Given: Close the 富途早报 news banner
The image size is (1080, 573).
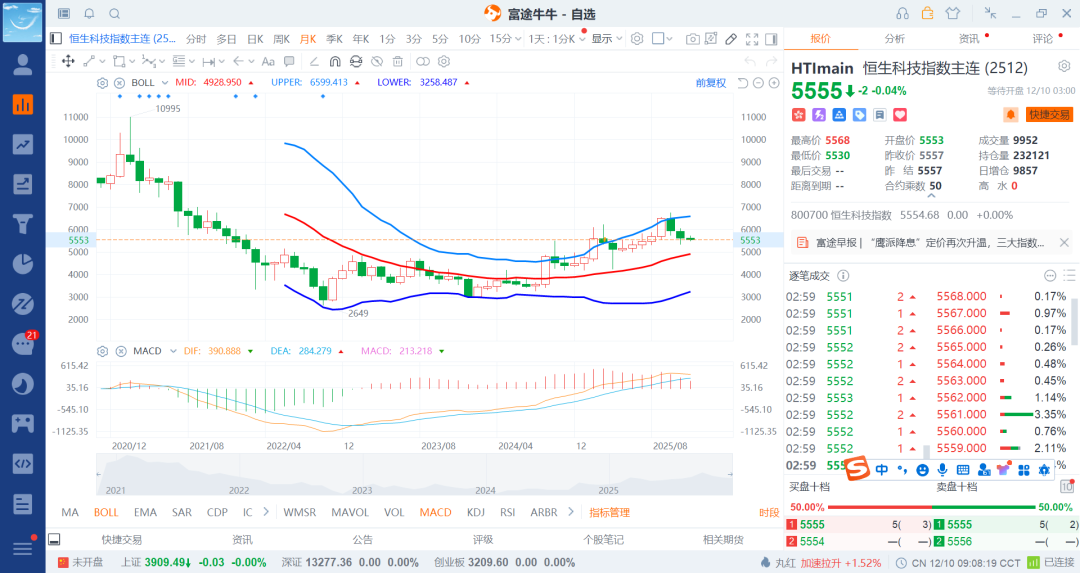Looking at the screenshot, I should click(x=1064, y=242).
